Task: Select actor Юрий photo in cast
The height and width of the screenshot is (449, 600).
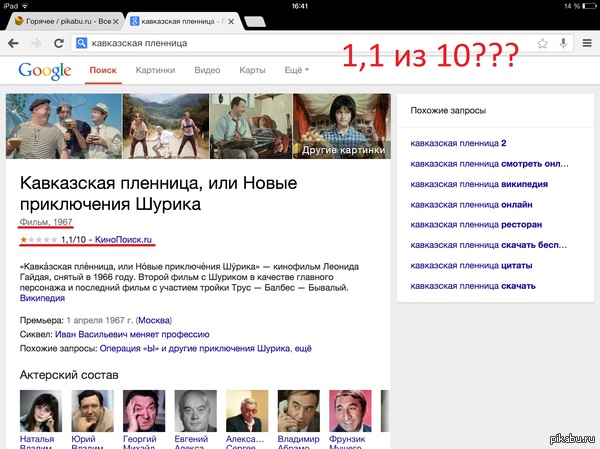Action: [92, 411]
